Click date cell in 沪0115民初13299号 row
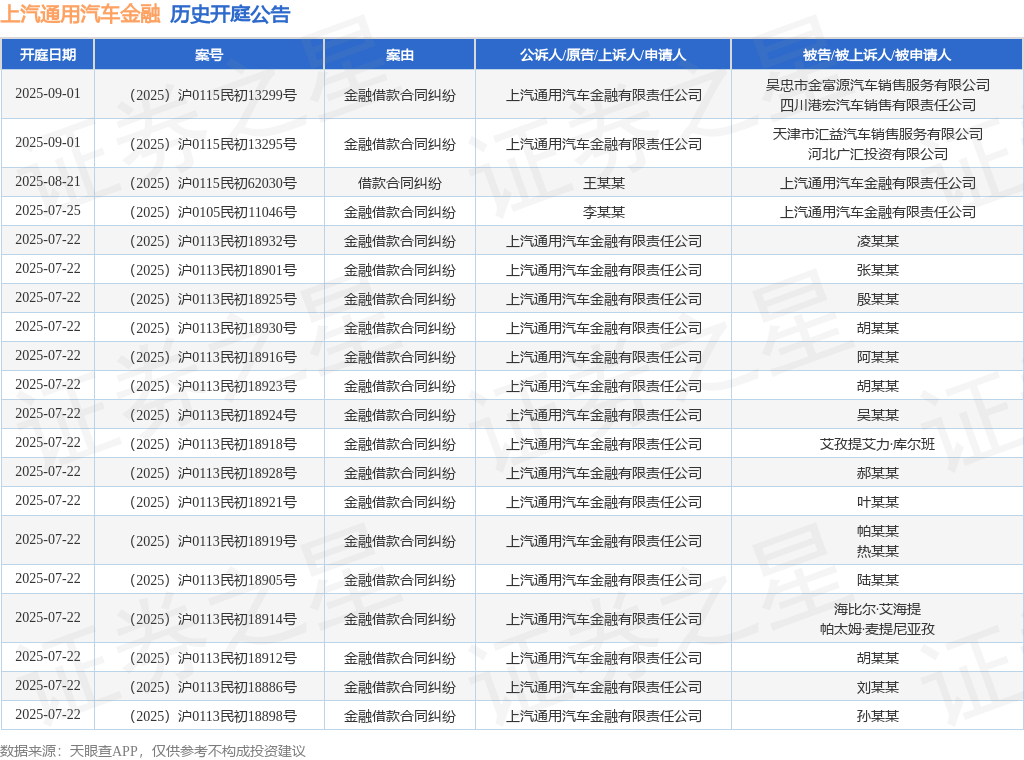 pos(48,93)
